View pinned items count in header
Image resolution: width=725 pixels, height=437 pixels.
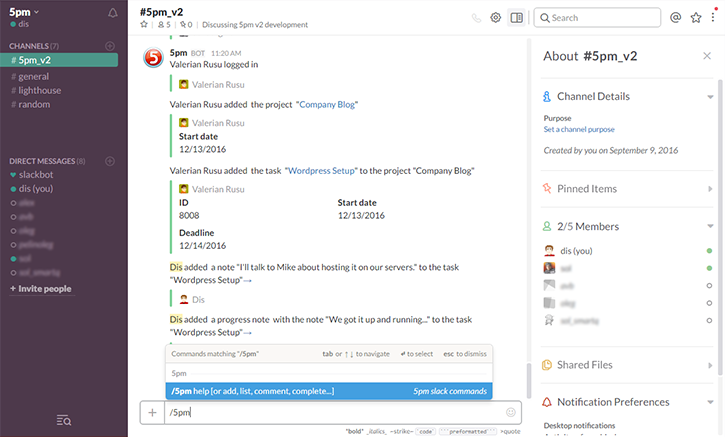pyautogui.click(x=186, y=25)
